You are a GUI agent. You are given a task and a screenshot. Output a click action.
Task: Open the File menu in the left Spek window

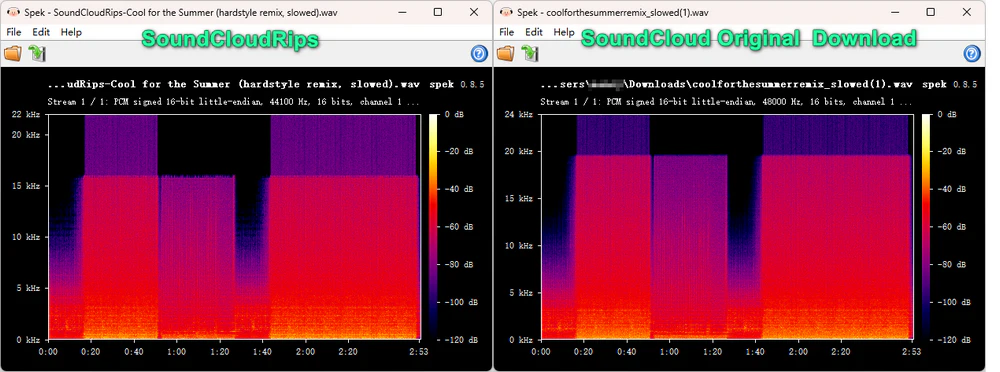click(14, 32)
